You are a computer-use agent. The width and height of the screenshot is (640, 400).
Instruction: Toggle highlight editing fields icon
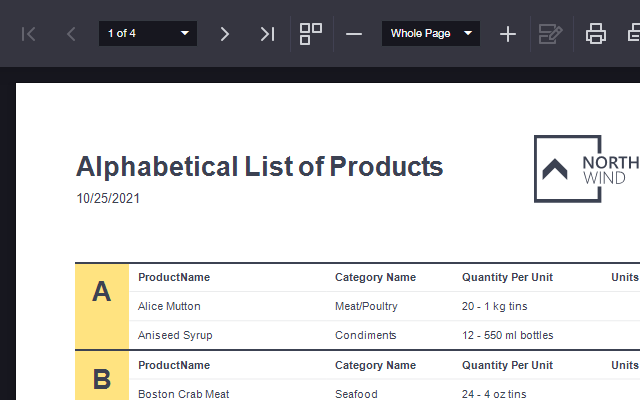tap(550, 34)
